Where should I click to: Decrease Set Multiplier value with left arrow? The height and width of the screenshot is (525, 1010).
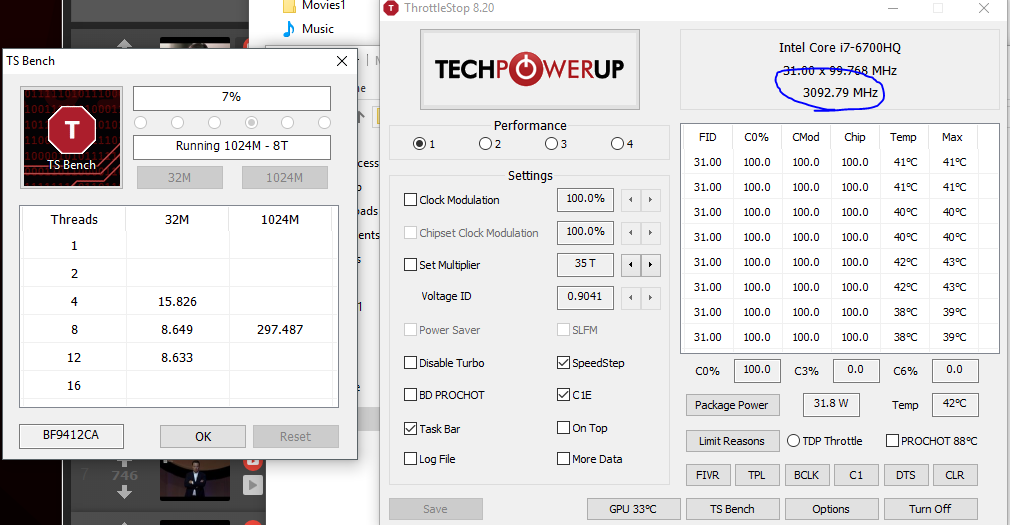click(631, 265)
